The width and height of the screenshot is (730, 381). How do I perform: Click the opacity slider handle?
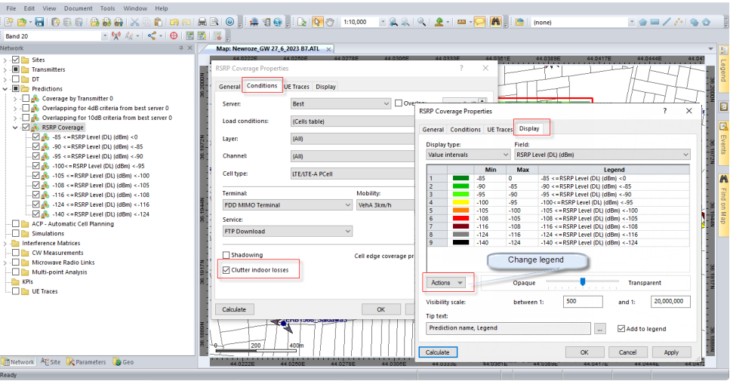tap(582, 282)
